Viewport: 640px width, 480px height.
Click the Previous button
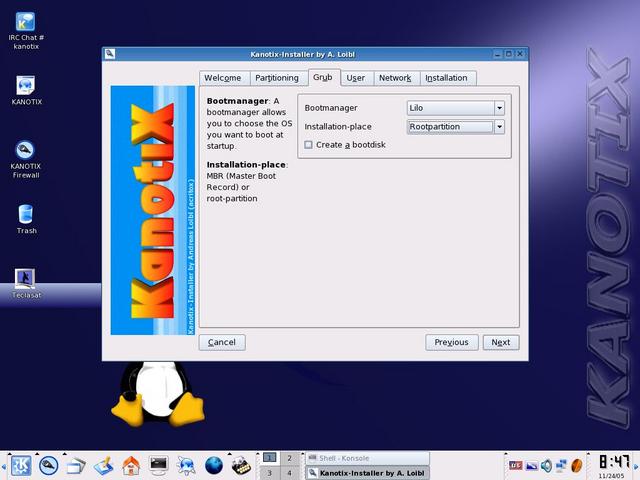(x=451, y=342)
